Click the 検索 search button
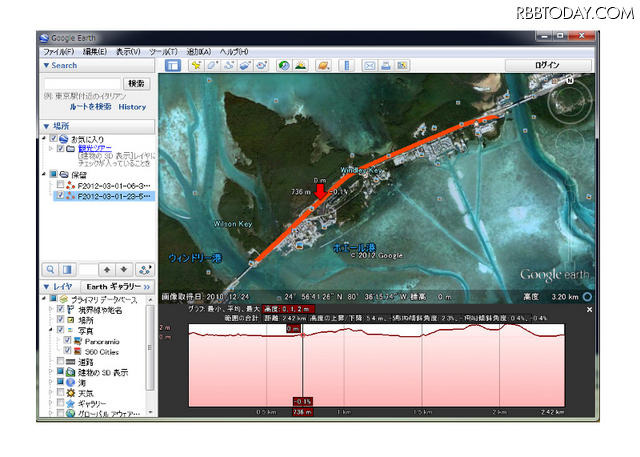 (136, 84)
